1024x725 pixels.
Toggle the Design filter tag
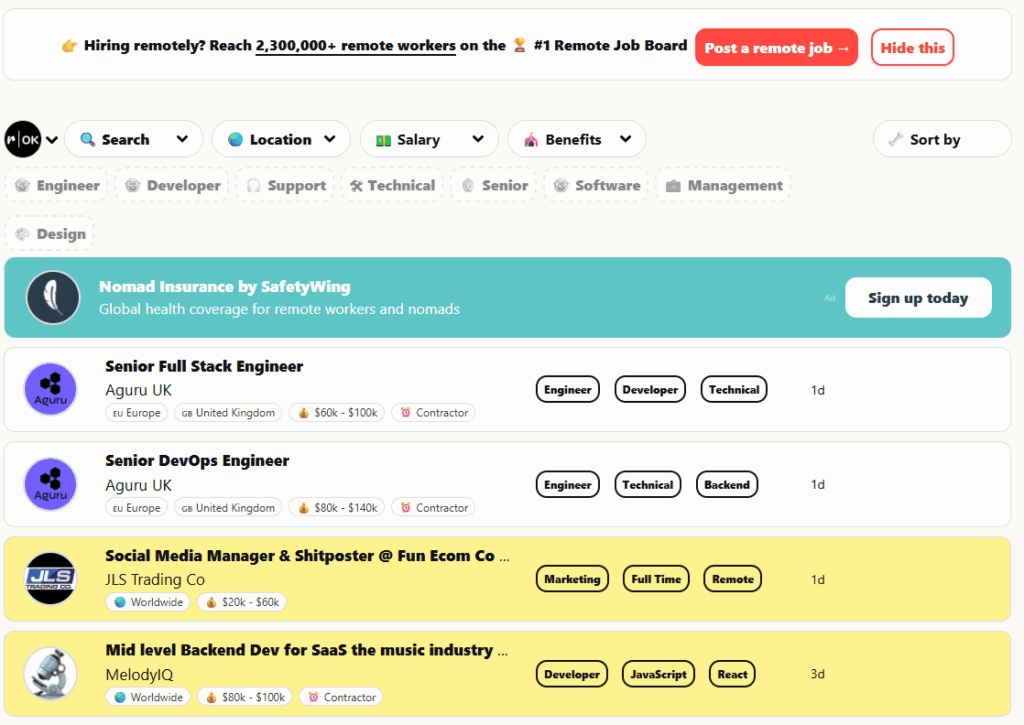pyautogui.click(x=50, y=234)
